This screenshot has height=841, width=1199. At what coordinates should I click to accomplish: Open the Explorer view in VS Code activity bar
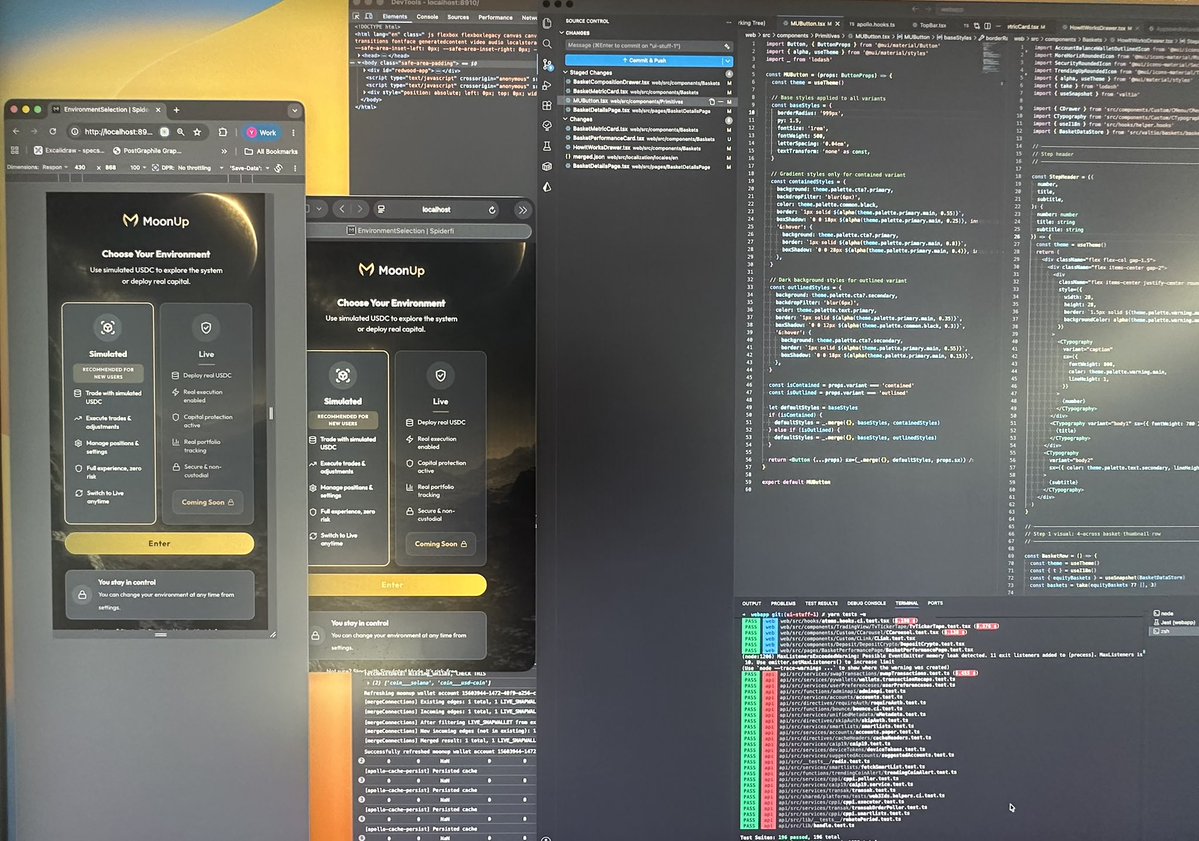click(547, 23)
